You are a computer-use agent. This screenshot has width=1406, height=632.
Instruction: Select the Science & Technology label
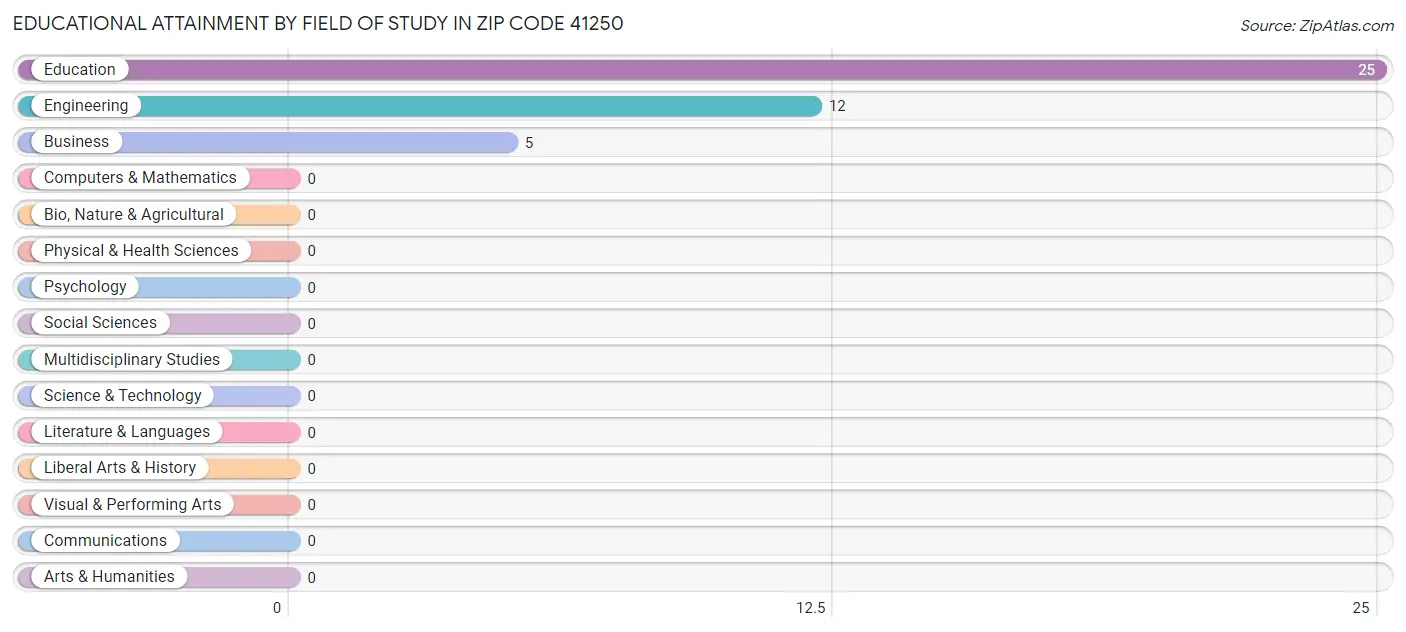coord(123,395)
